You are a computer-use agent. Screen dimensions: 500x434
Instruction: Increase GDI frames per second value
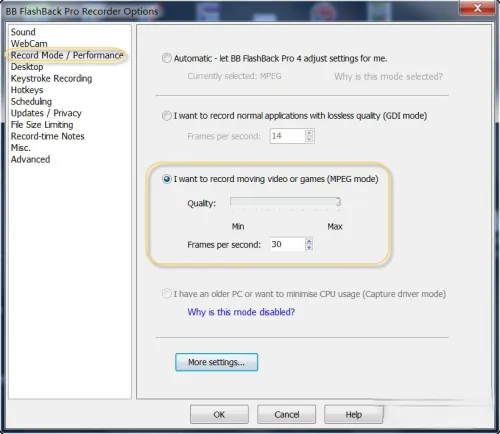[309, 133]
